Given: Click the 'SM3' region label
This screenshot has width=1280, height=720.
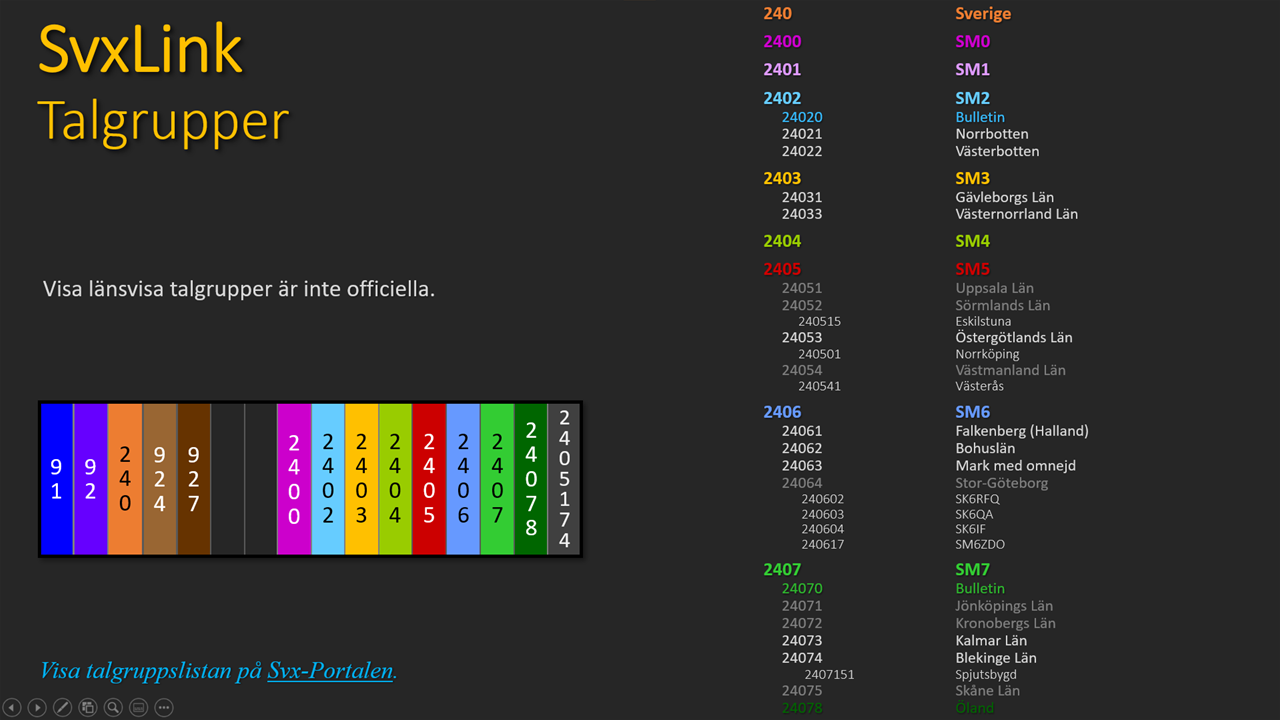Looking at the screenshot, I should click(972, 178).
